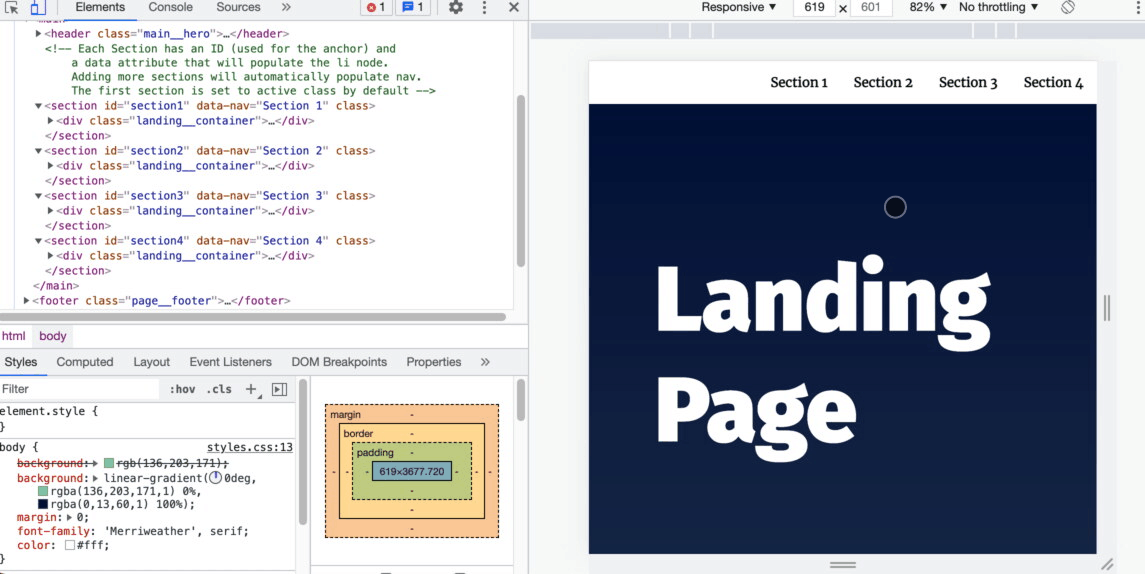Open the Styles pane tab
The image size is (1145, 574).
tap(20, 362)
